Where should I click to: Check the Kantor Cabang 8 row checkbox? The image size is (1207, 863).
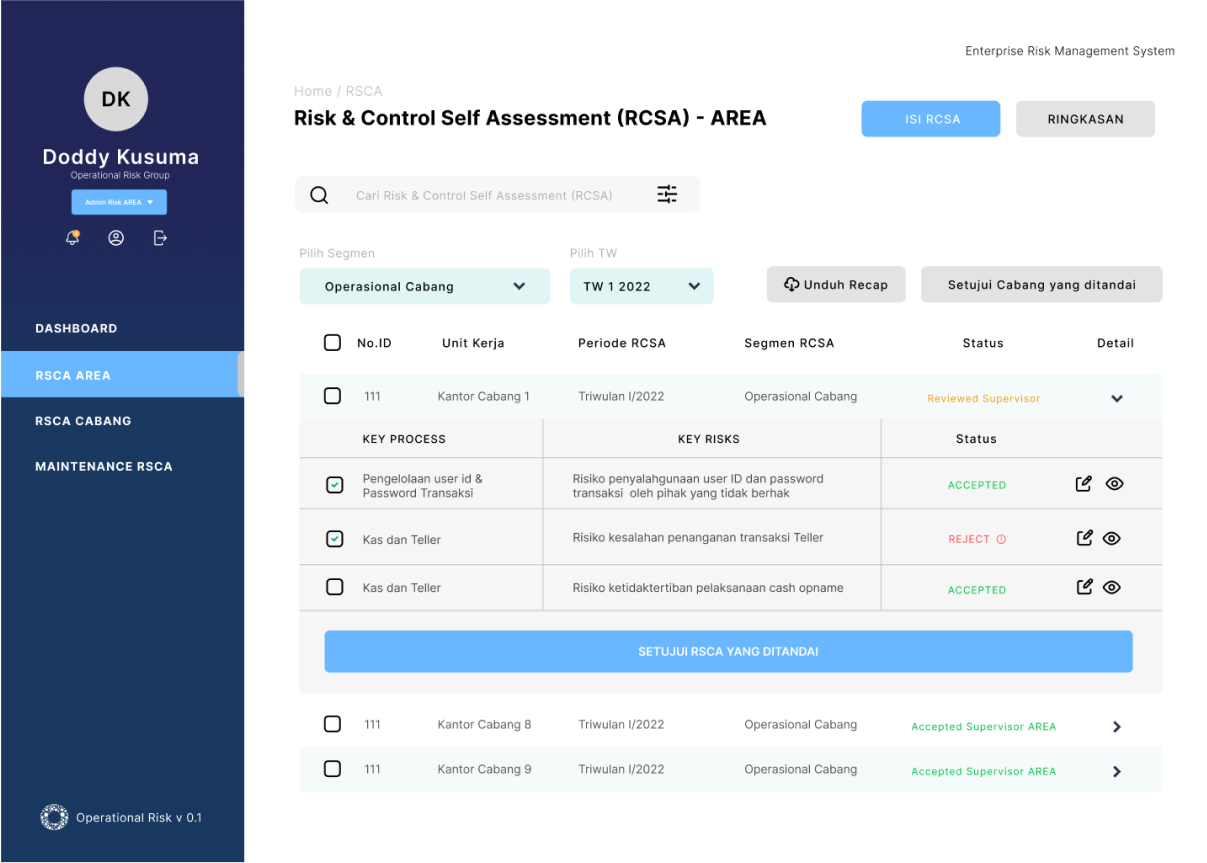pos(332,724)
